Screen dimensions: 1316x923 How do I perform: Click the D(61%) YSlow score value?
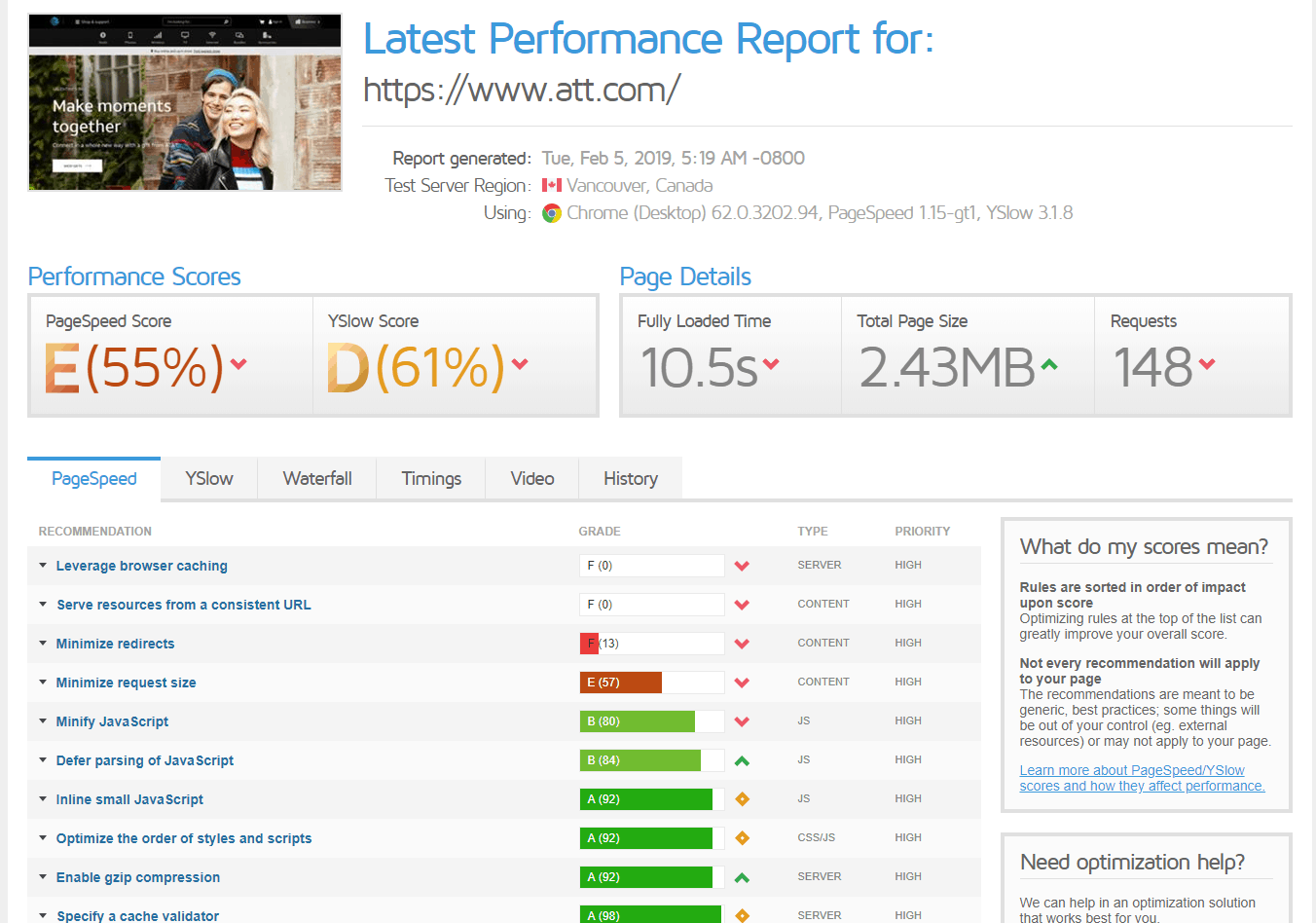[x=417, y=367]
